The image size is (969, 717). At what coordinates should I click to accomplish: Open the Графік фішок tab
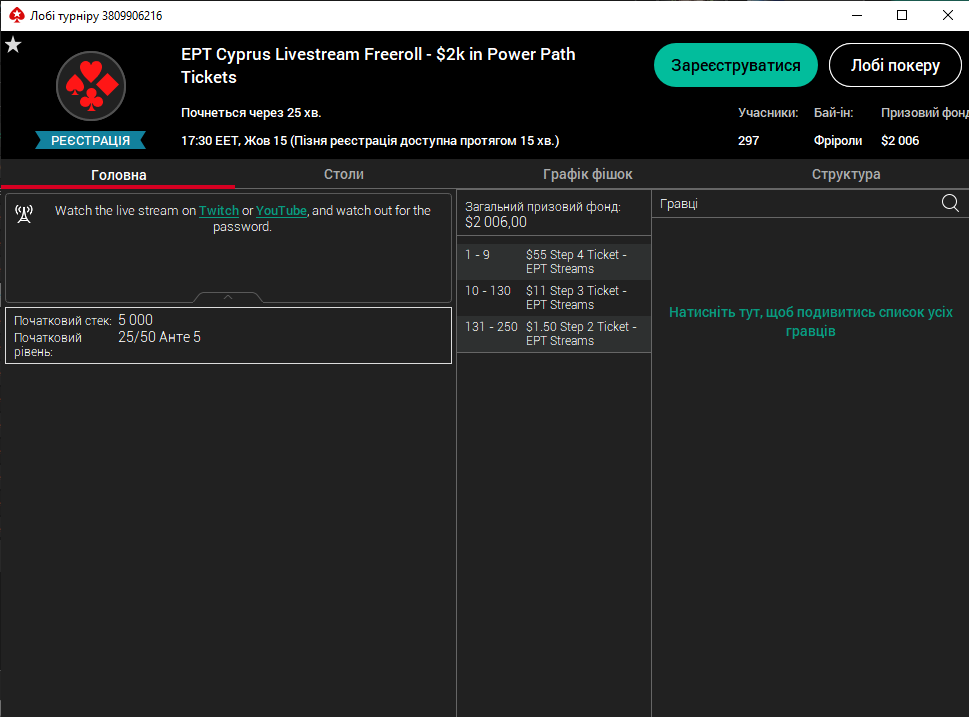click(588, 174)
